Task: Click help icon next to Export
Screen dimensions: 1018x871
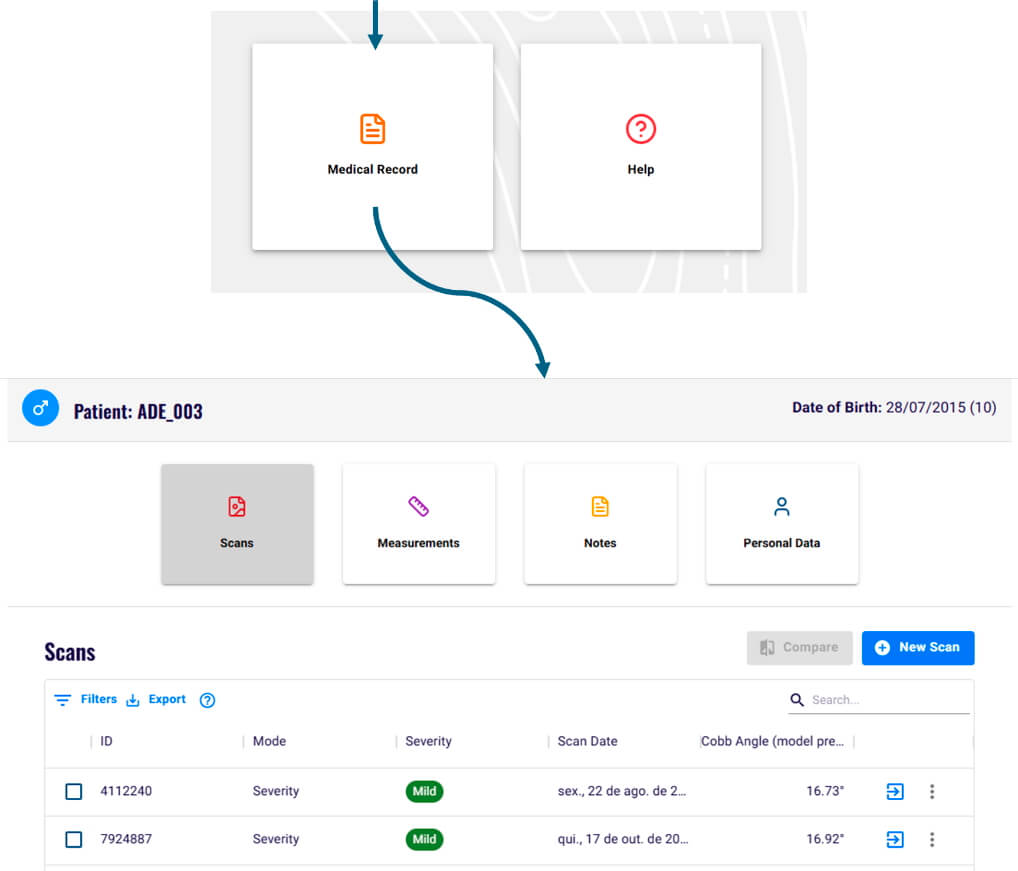Action: (x=207, y=700)
